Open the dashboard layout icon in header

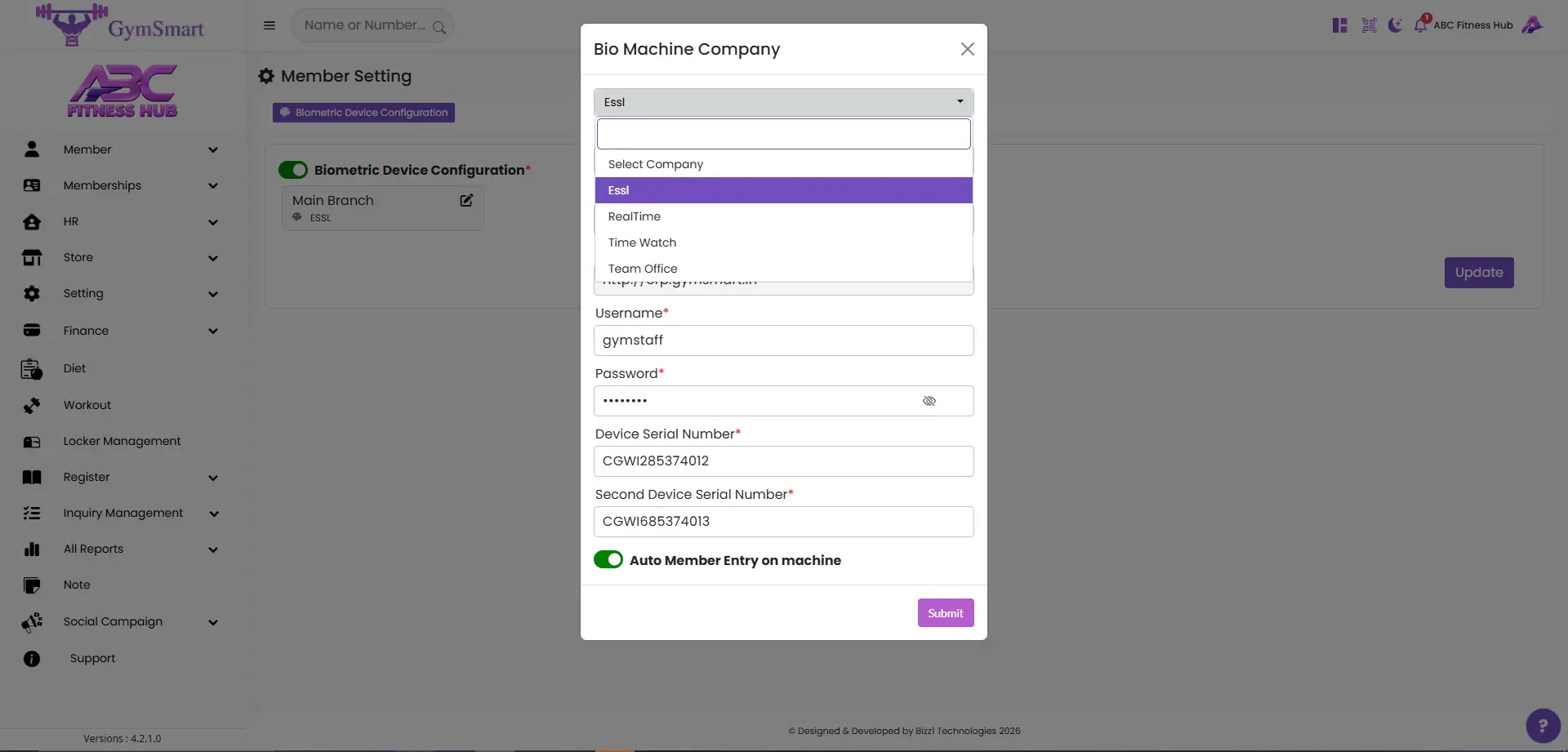1339,25
